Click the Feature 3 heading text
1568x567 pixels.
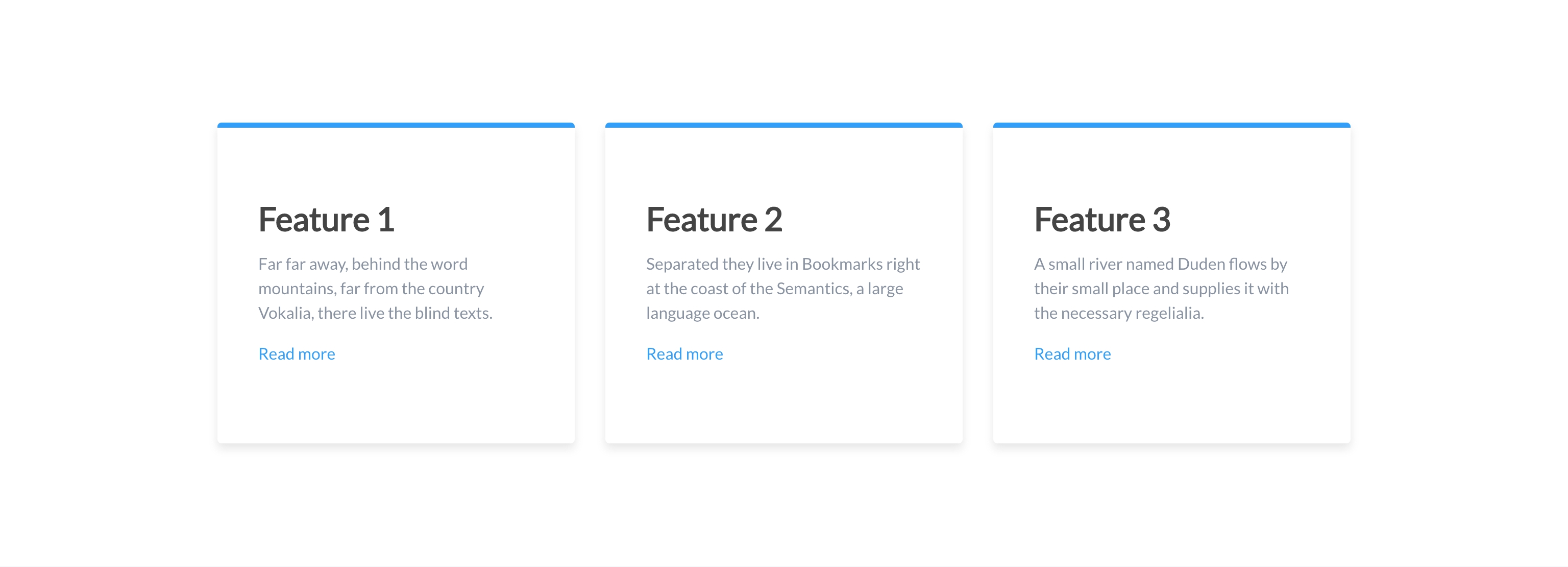[x=1102, y=219]
